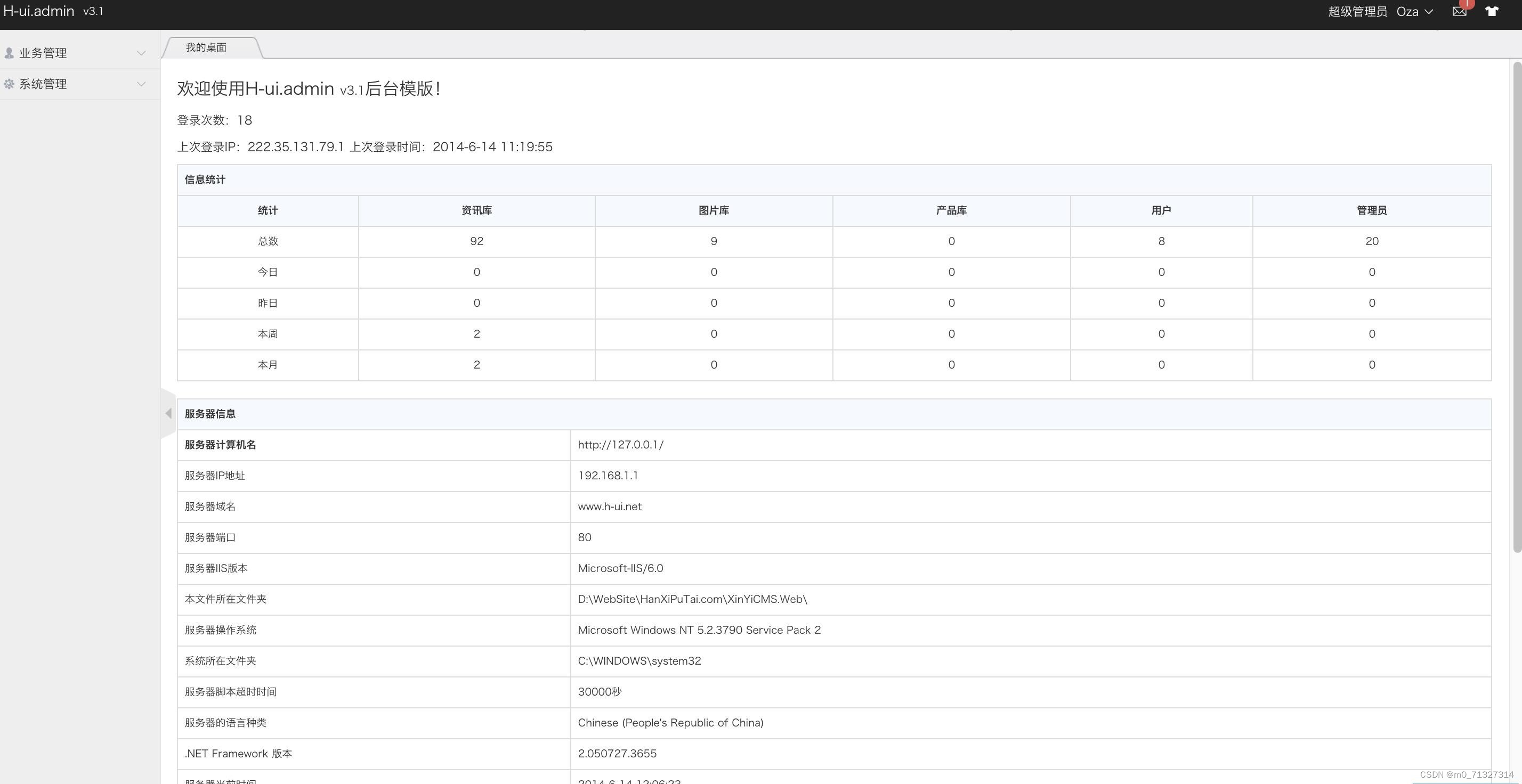Viewport: 1522px width, 784px height.
Task: Switch to the 我的桌面 tab
Action: pos(206,48)
